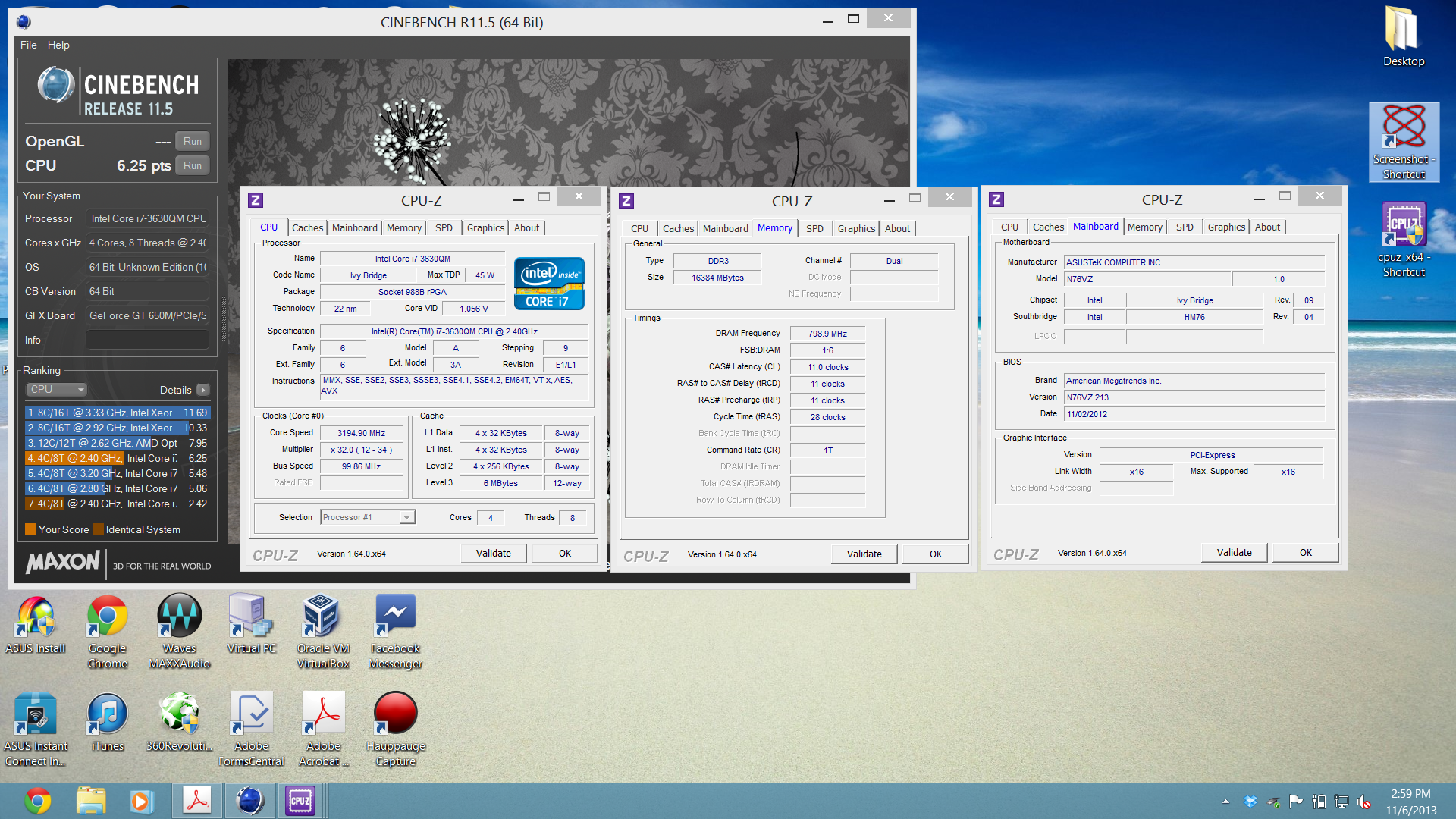
Task: Click the Action Center flag tray icon
Action: pos(1295,802)
